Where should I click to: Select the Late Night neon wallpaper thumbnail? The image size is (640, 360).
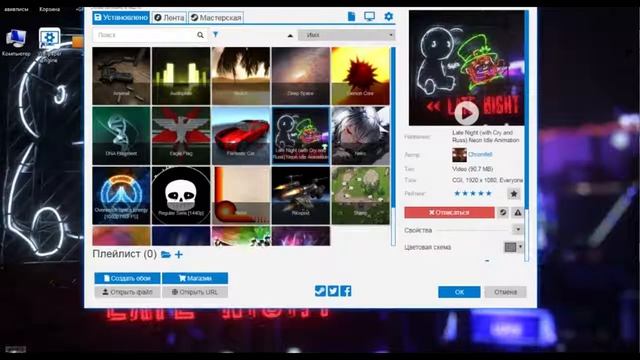[300, 136]
